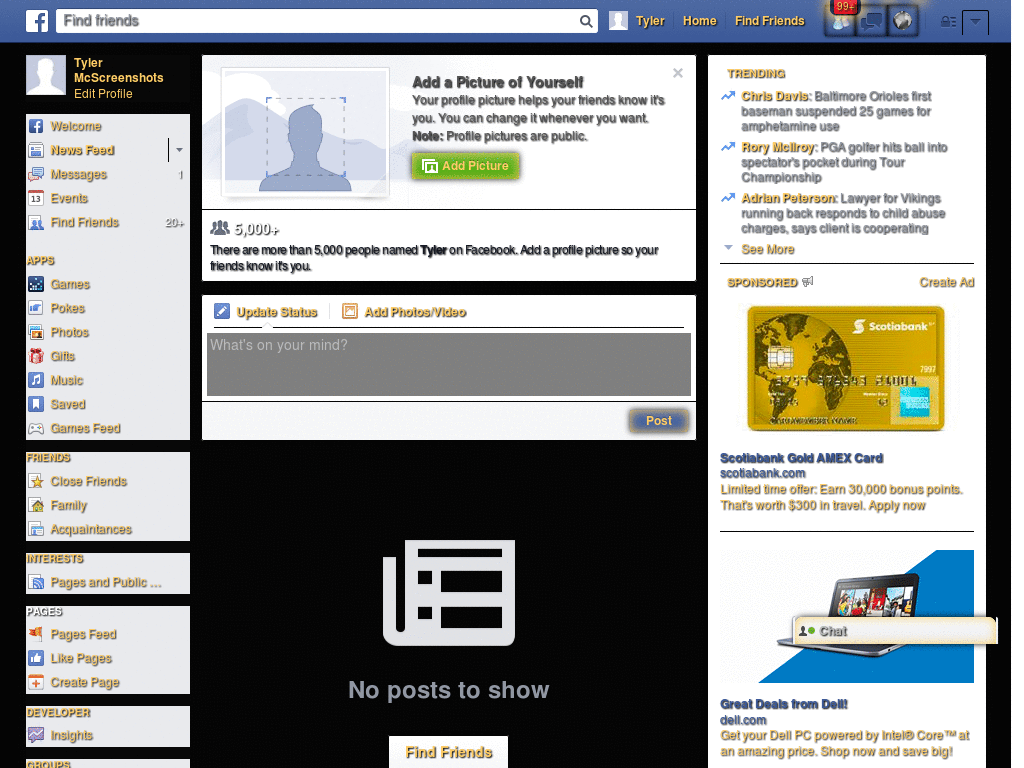This screenshot has width=1024, height=768.
Task: Expand trending topics via See More
Action: tap(767, 249)
